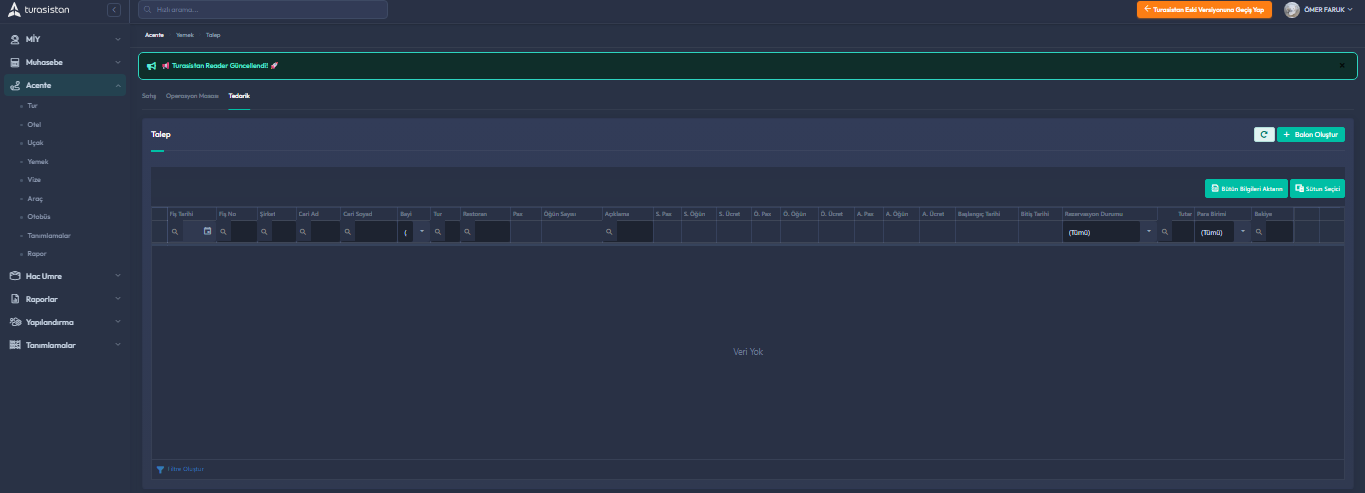The image size is (1365, 493).
Task: Switch to the Operasyon Masası tab
Action: click(192, 96)
